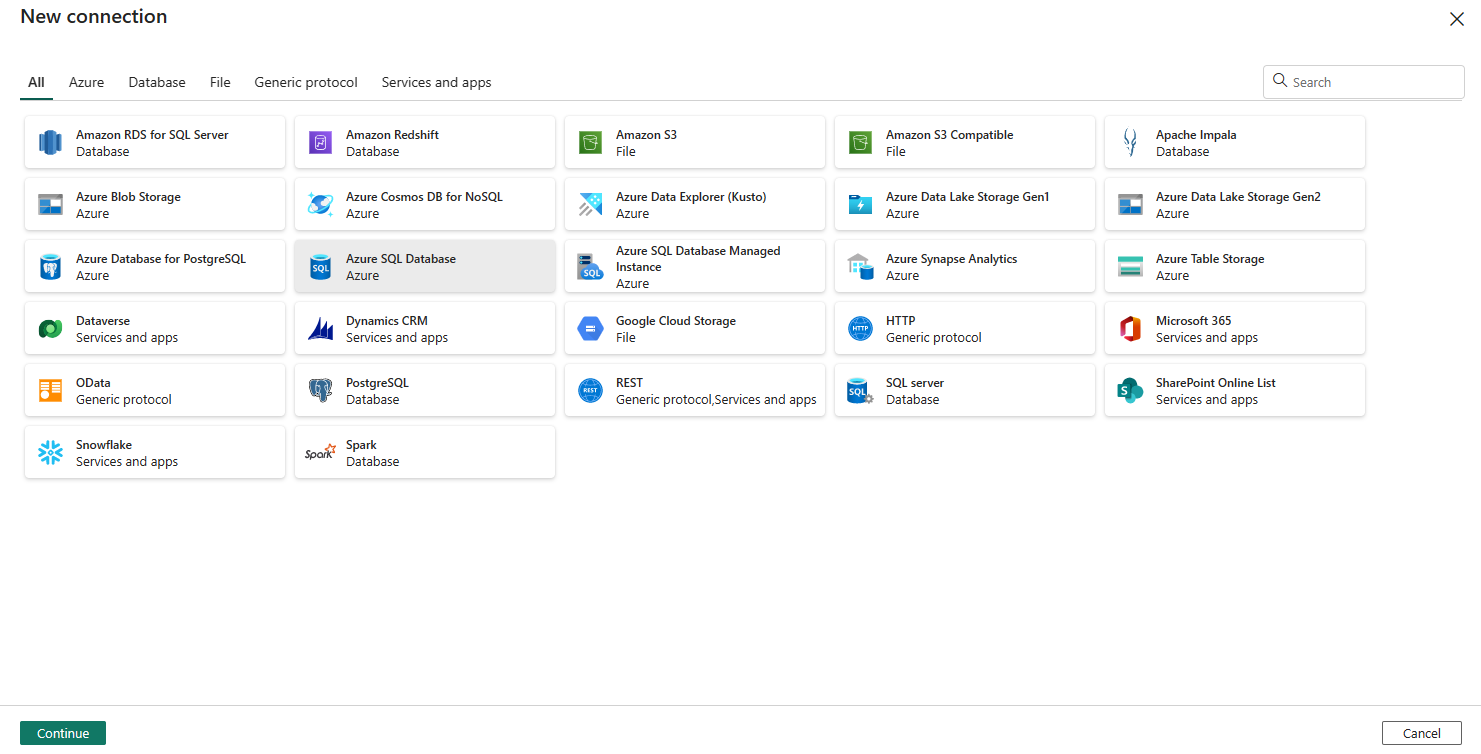Viewport: 1481px width, 754px height.
Task: Select the PostgreSQL elephant icon
Action: click(x=320, y=391)
